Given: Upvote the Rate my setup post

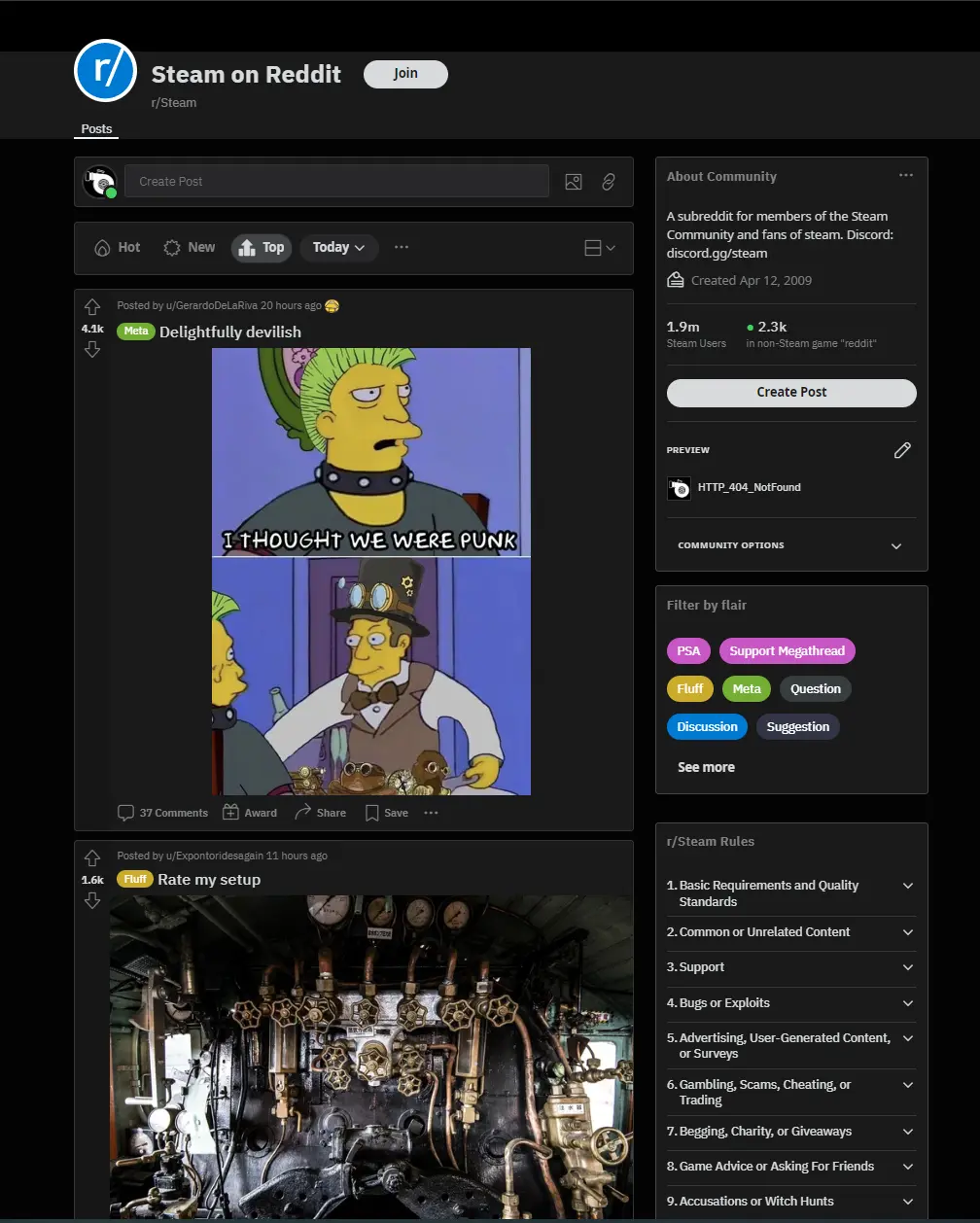Looking at the screenshot, I should 92,857.
